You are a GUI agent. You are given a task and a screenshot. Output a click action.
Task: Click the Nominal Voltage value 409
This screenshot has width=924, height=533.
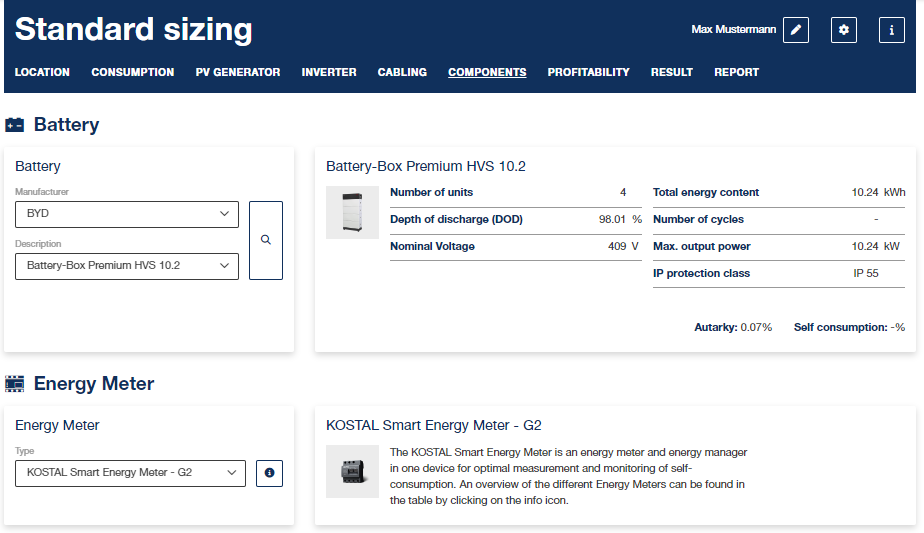[616, 246]
